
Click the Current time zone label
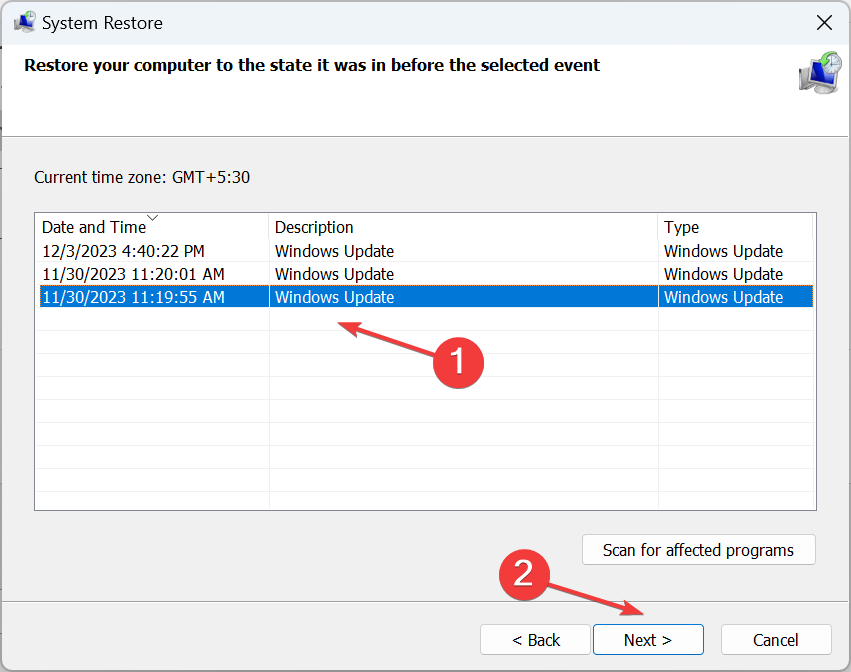coord(142,177)
